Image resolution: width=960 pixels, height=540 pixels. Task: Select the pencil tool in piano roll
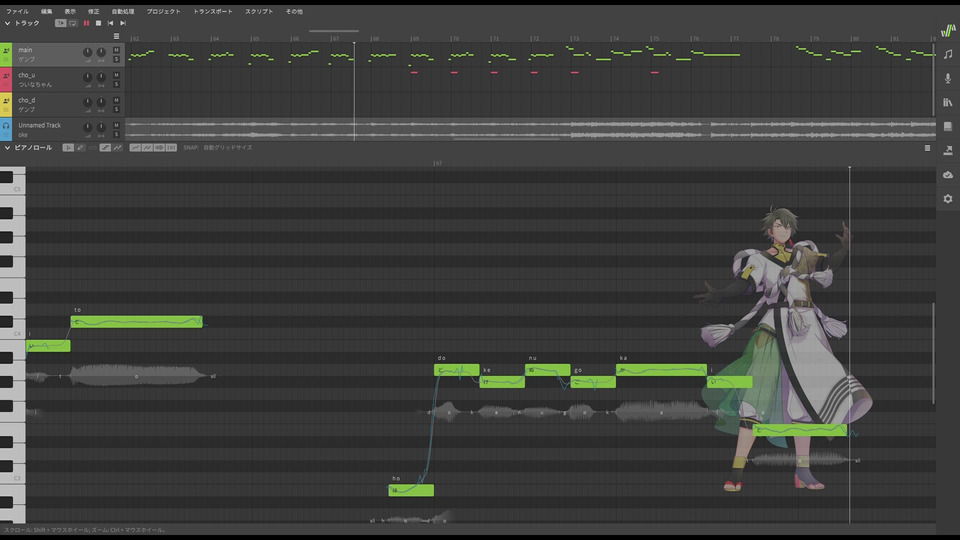pos(80,148)
